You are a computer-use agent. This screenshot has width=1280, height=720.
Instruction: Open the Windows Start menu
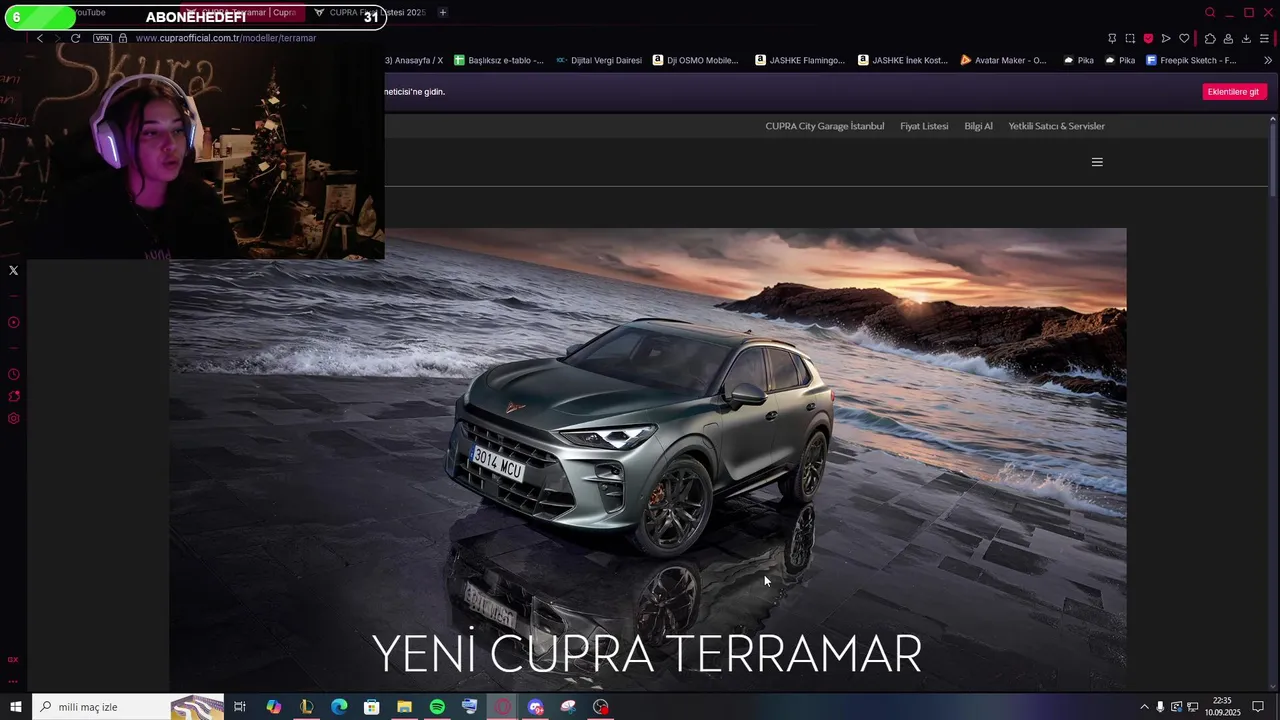tap(15, 707)
